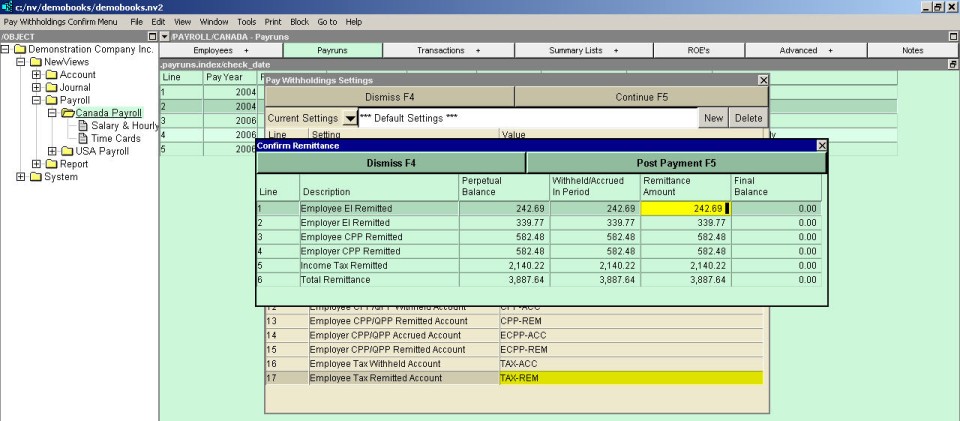Click the System folder icon
Viewport: 960px width, 421px height.
(x=35, y=178)
